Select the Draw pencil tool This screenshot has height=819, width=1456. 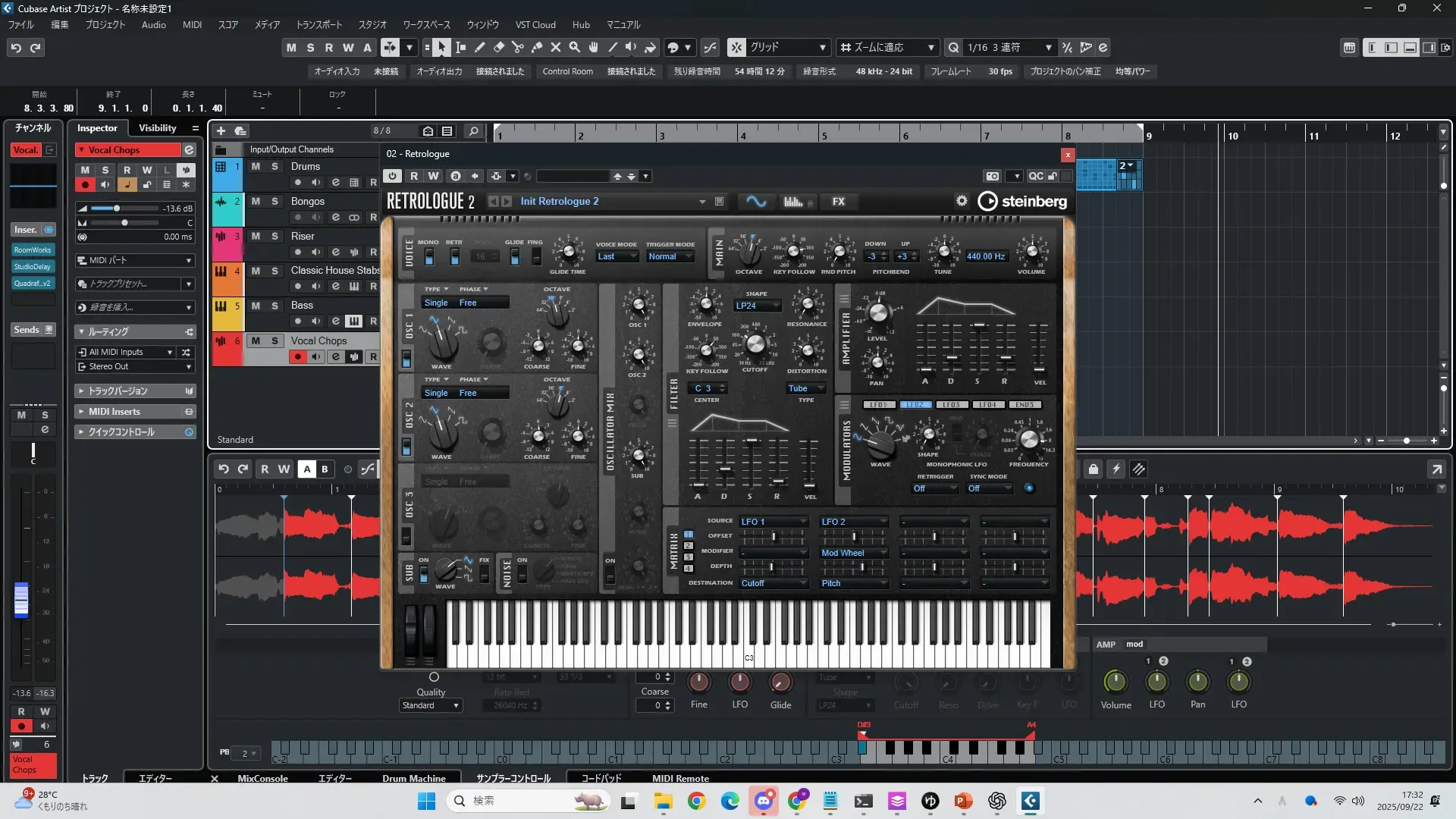click(480, 48)
